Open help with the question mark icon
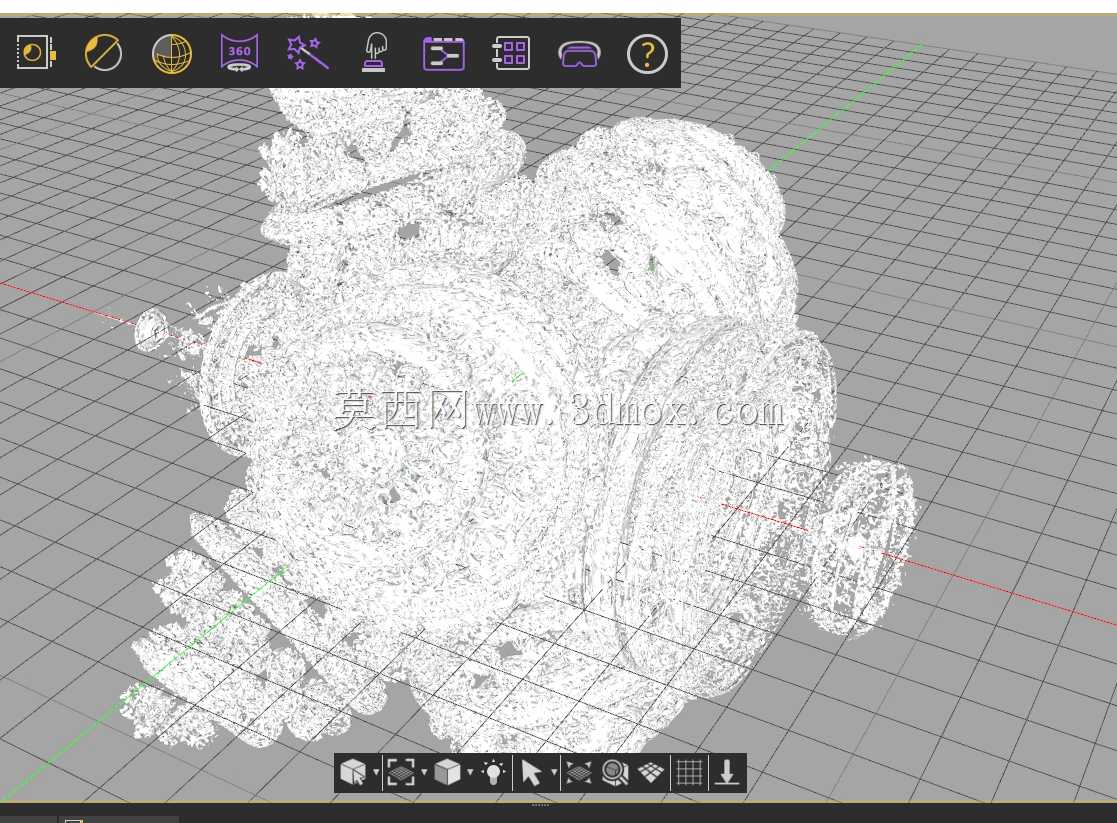 pyautogui.click(x=647, y=54)
